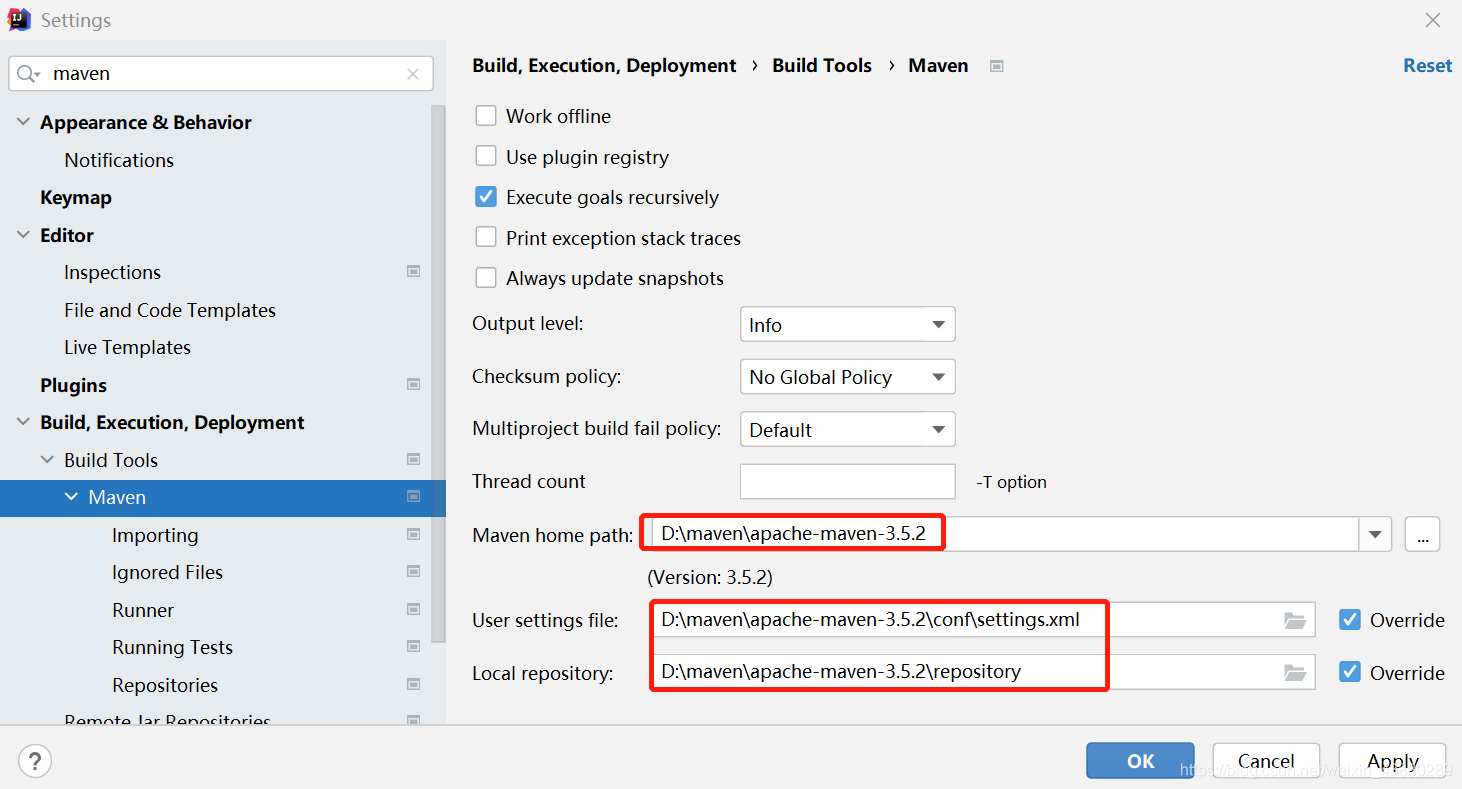Open the Maven home path dropdown arrow
The width and height of the screenshot is (1462, 789).
coord(1375,534)
